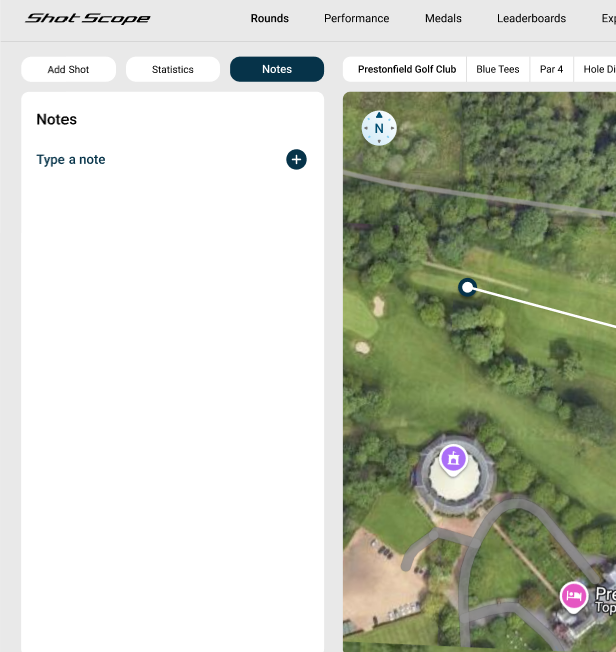Open the Rounds menu
The height and width of the screenshot is (652, 616).
269,18
